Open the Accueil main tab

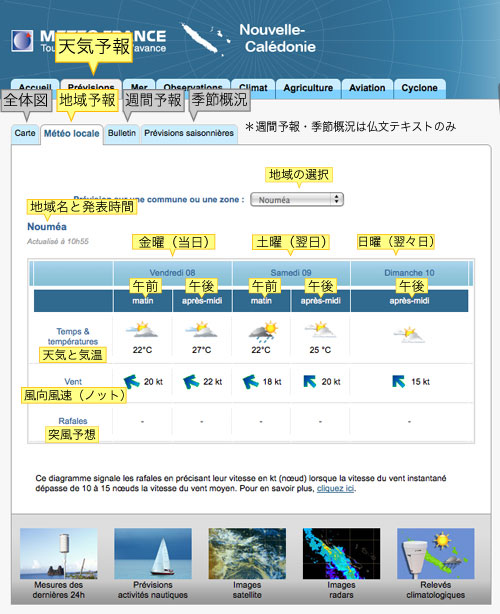point(35,88)
